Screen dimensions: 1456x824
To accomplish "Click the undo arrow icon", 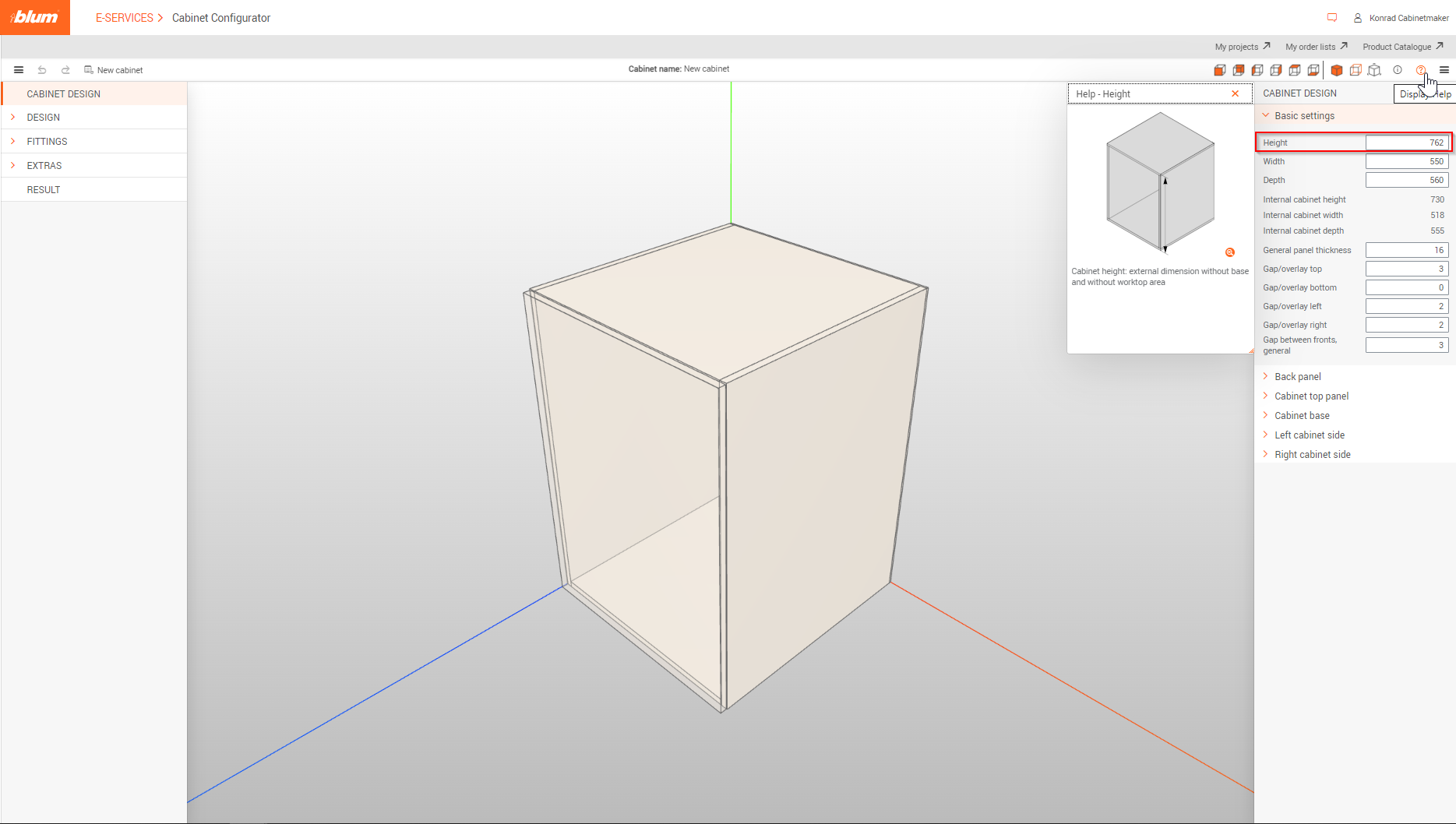I will point(42,70).
